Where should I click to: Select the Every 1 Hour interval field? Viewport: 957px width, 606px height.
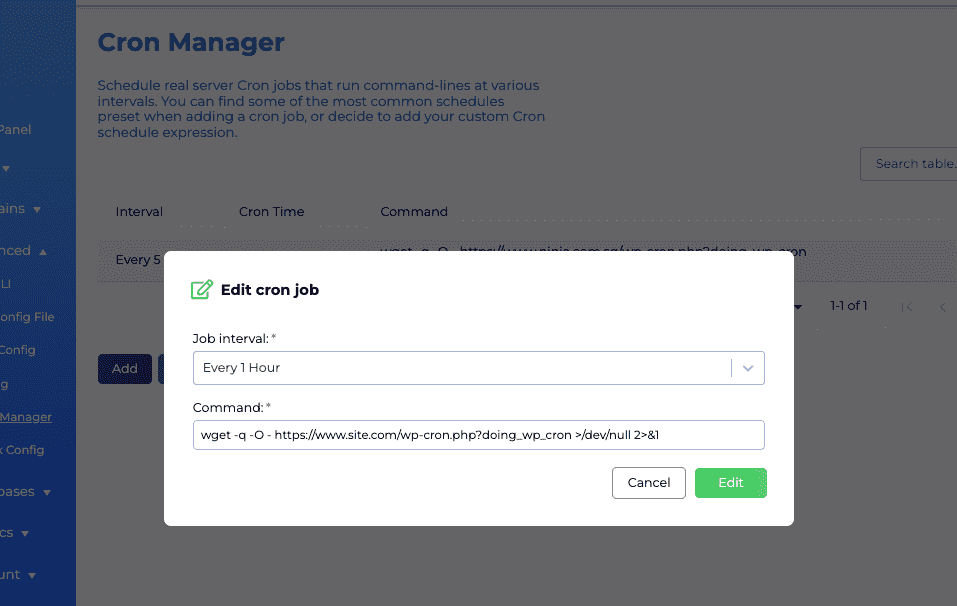[x=478, y=368]
